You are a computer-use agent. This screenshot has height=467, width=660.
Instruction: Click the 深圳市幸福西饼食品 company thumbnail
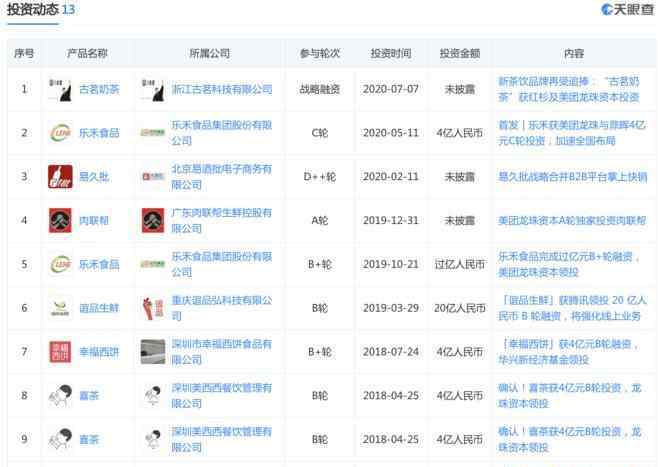(x=153, y=352)
